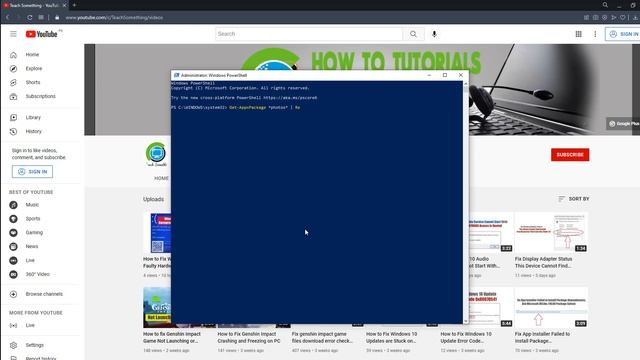This screenshot has height=360, width=640.
Task: Click the YouTube logo
Action: 42,34
